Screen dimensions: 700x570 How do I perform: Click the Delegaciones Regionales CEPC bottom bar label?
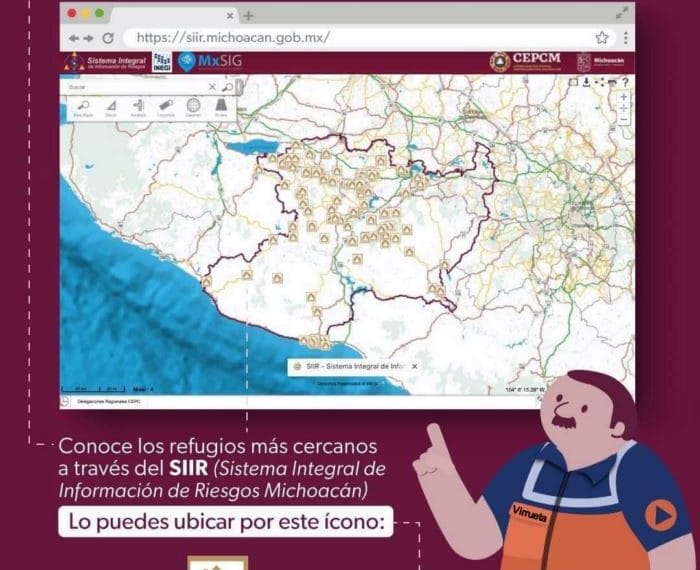pyautogui.click(x=108, y=401)
